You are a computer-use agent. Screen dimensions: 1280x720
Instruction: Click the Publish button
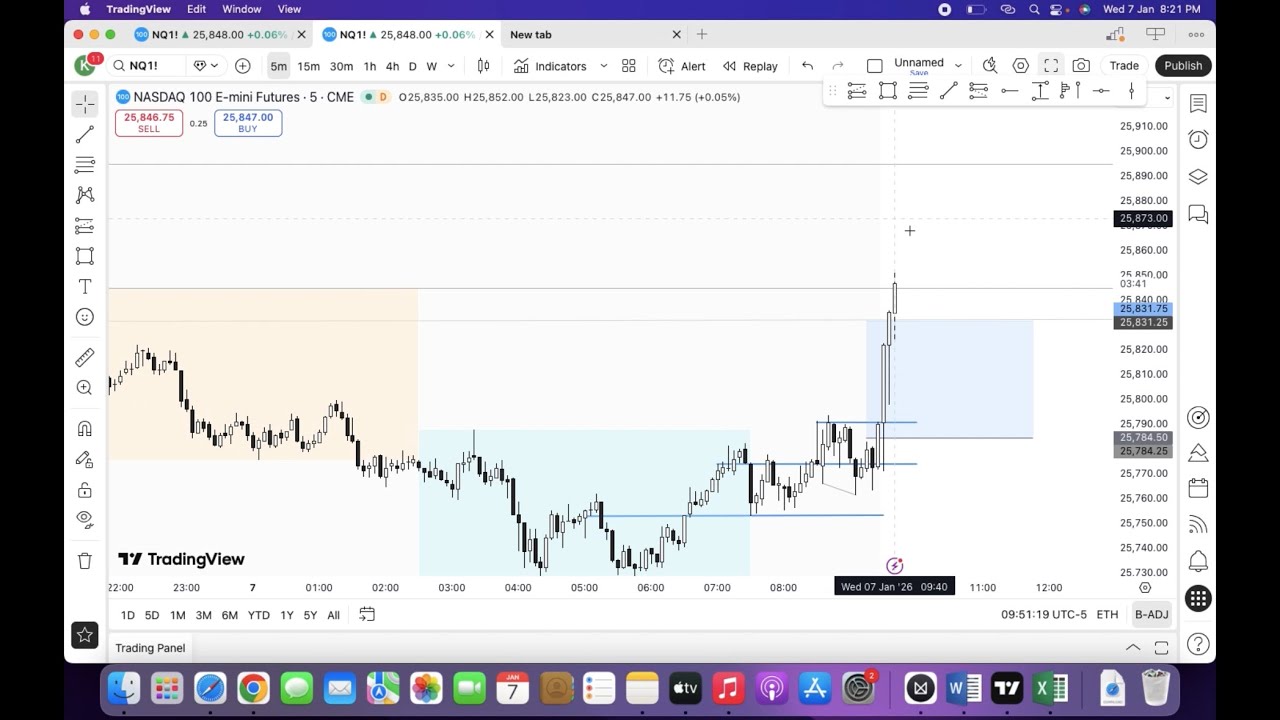tap(1183, 66)
